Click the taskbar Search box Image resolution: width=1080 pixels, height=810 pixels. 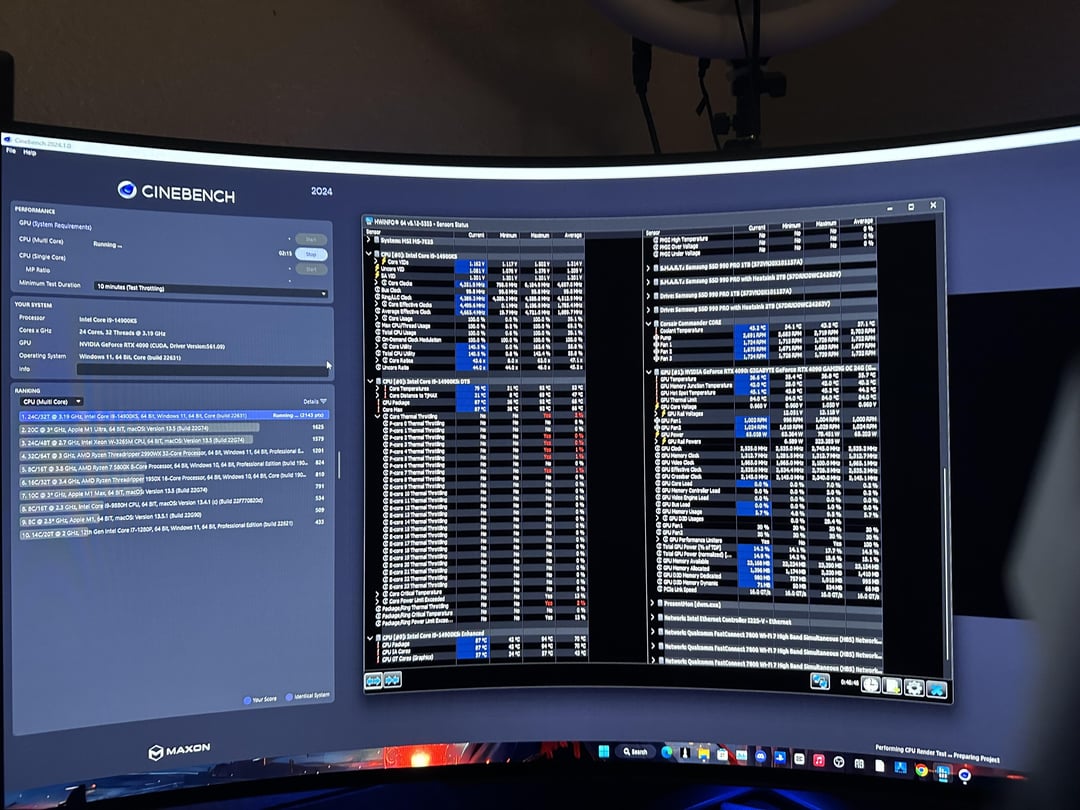(x=635, y=751)
